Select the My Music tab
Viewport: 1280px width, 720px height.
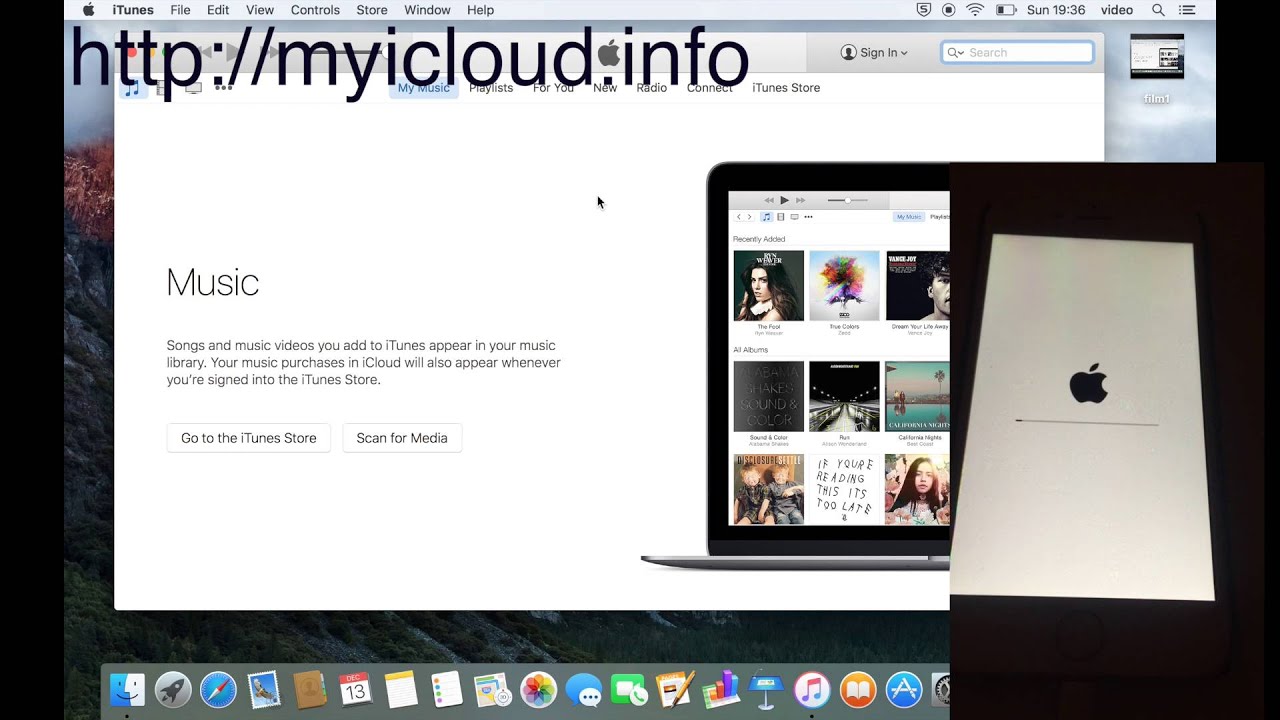[424, 88]
